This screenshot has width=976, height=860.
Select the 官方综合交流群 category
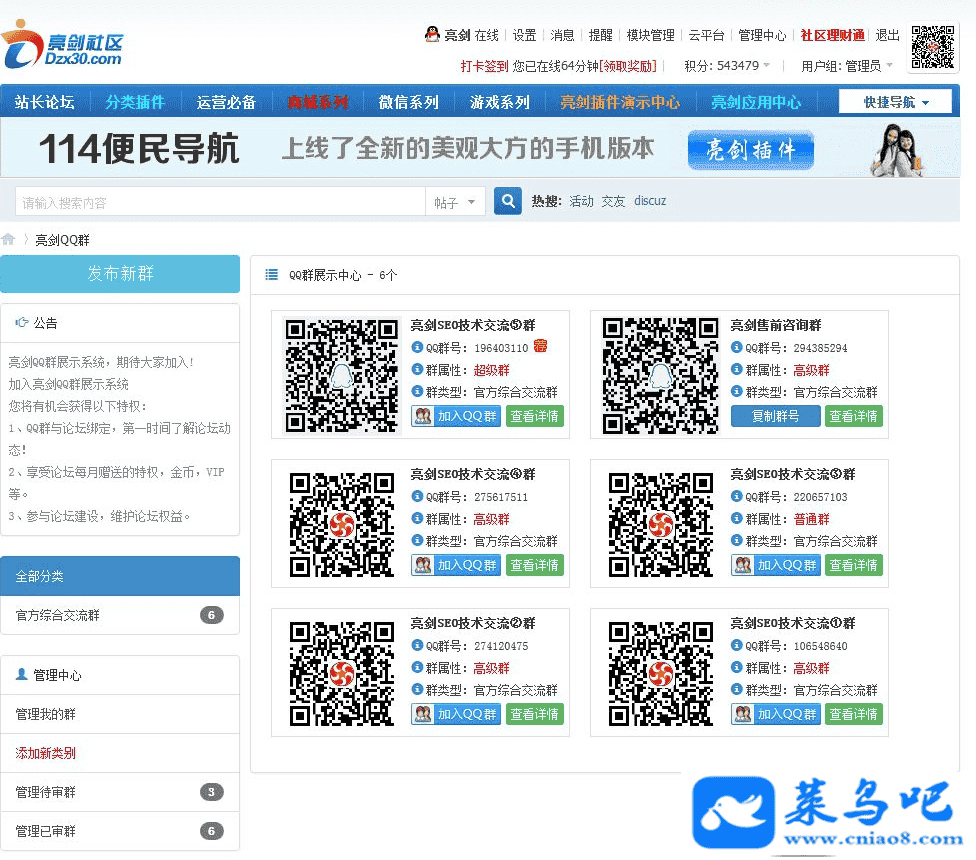(58, 615)
